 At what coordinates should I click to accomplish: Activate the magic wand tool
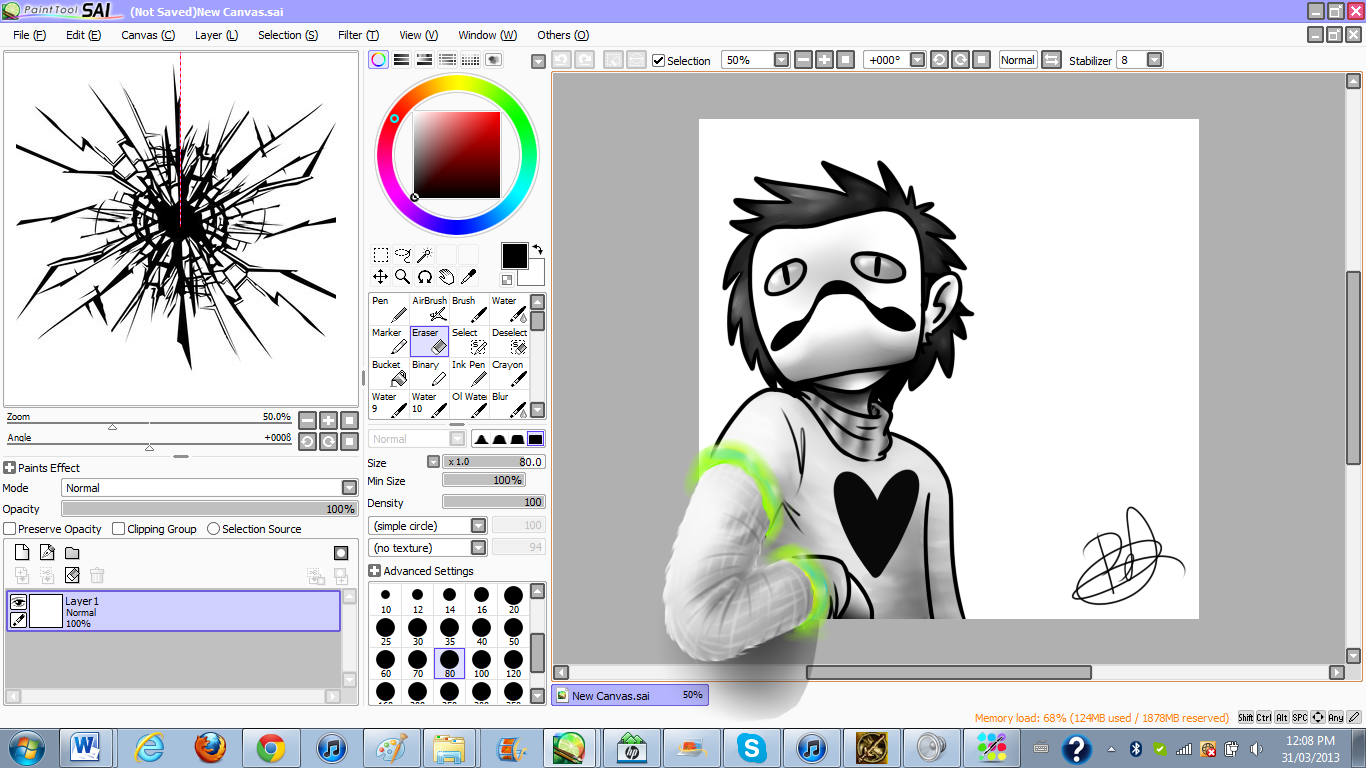pos(425,255)
